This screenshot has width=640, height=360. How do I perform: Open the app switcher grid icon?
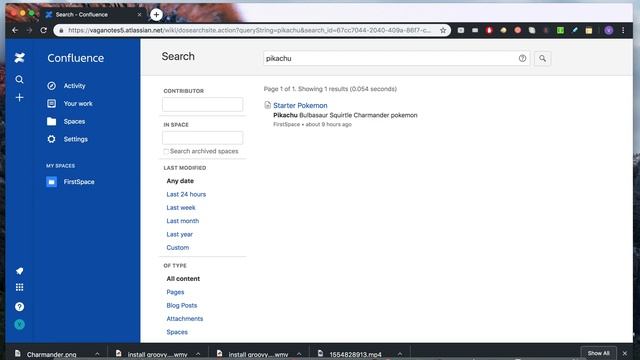pyautogui.click(x=19, y=287)
